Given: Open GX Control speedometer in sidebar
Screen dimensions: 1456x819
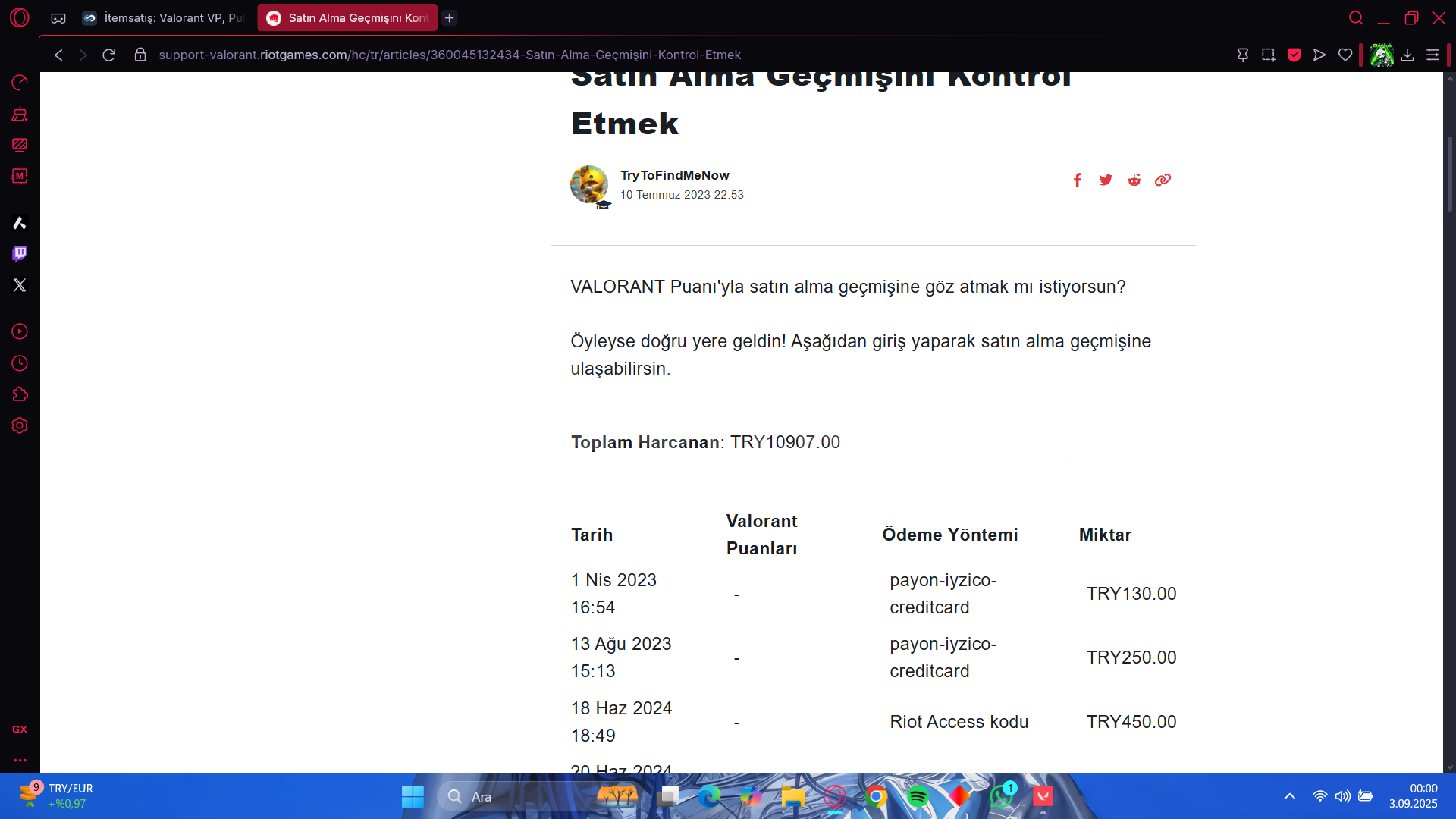Looking at the screenshot, I should point(20,82).
